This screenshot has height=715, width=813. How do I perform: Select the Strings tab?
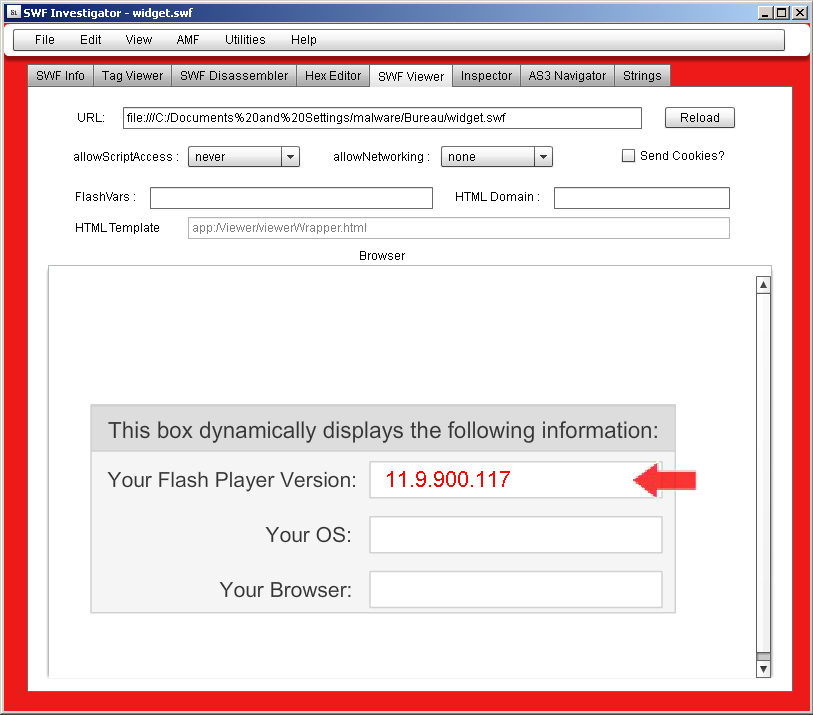[642, 76]
